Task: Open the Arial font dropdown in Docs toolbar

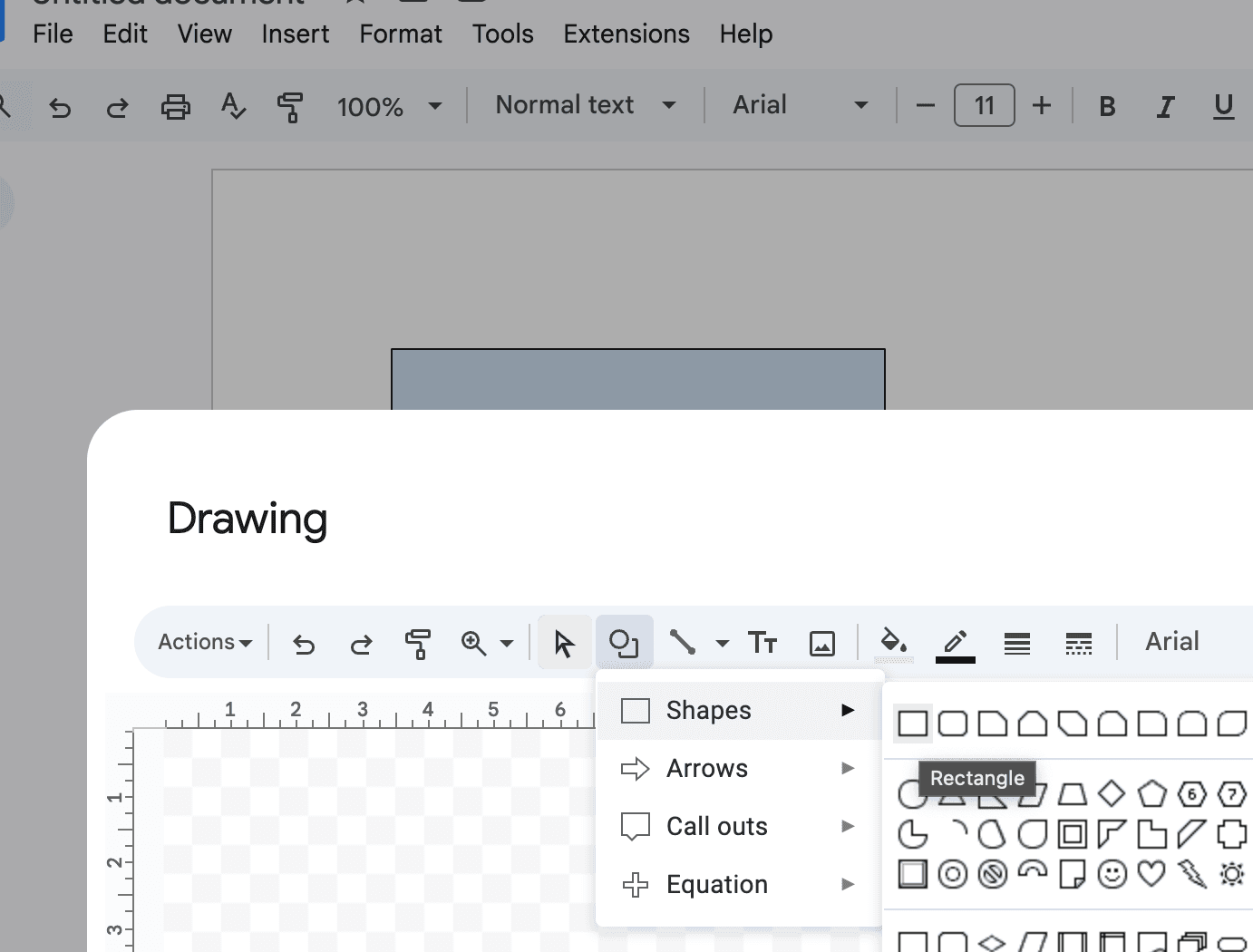Action: pos(801,105)
